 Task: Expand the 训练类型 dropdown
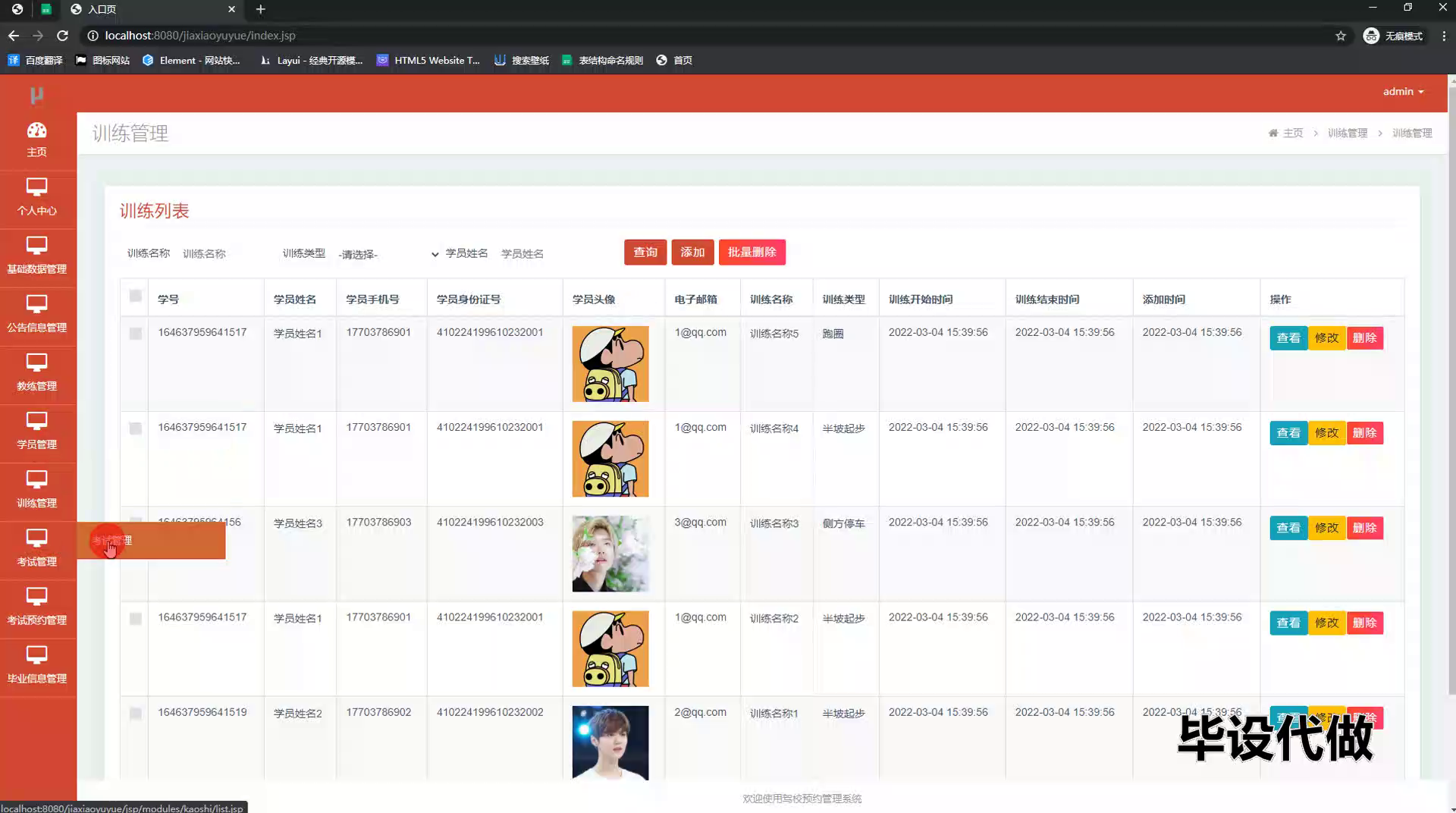[x=388, y=254]
